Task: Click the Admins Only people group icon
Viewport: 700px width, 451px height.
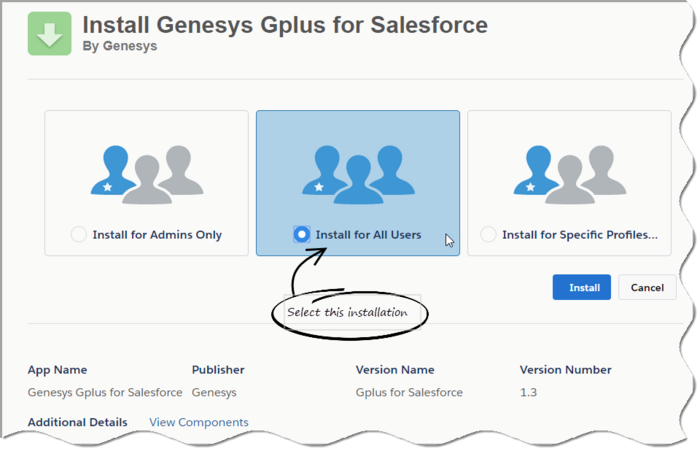Action: pos(147,172)
